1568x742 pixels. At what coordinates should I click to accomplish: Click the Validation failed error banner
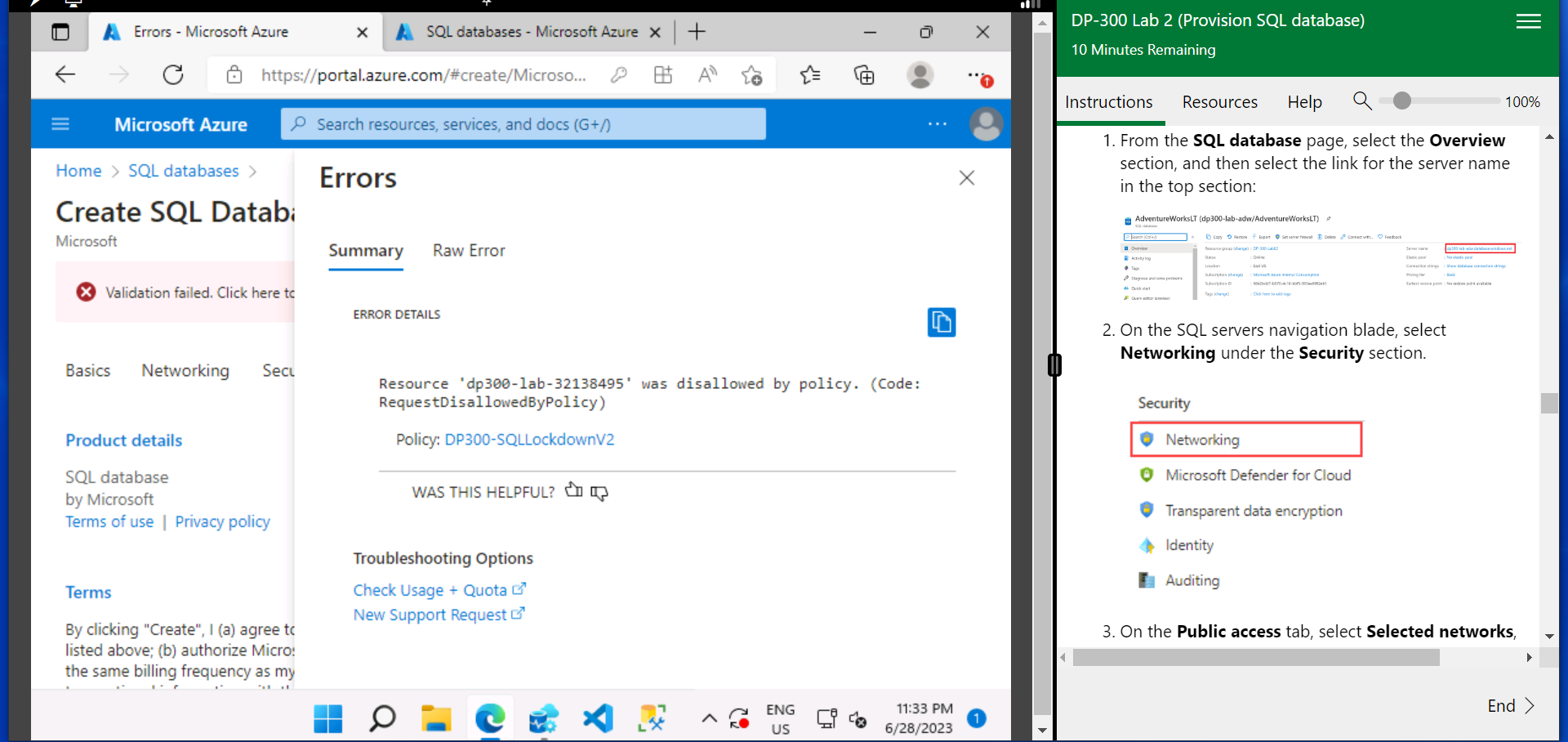(175, 292)
